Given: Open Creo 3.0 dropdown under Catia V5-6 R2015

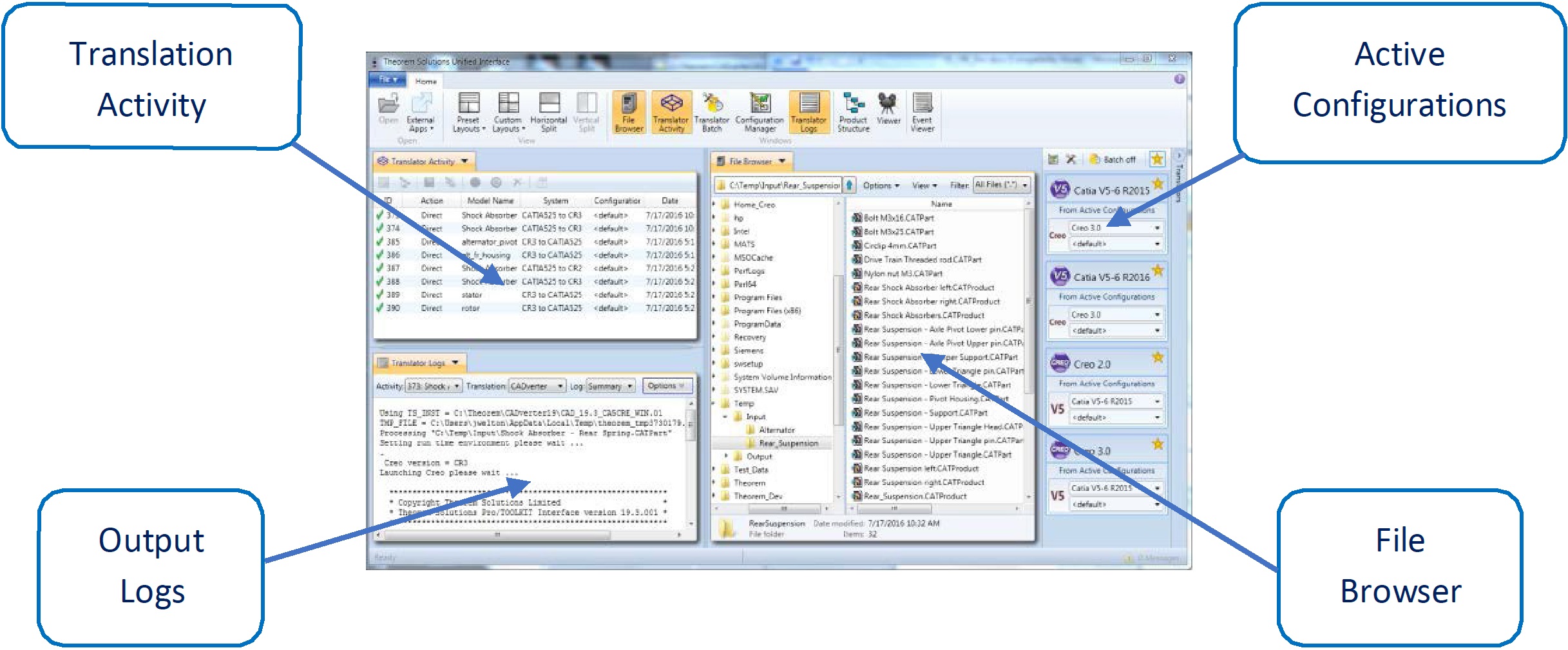Looking at the screenshot, I should click(1116, 228).
